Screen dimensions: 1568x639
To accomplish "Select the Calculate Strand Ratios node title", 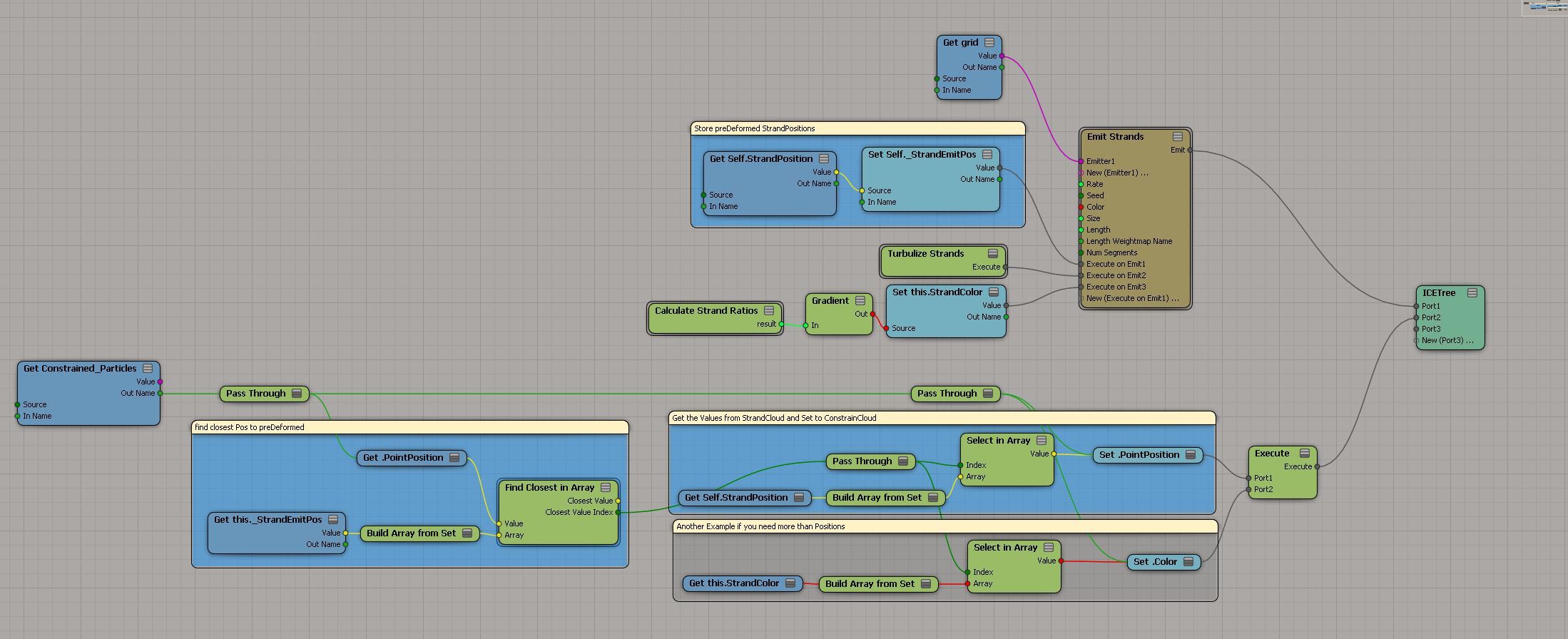I will [706, 311].
